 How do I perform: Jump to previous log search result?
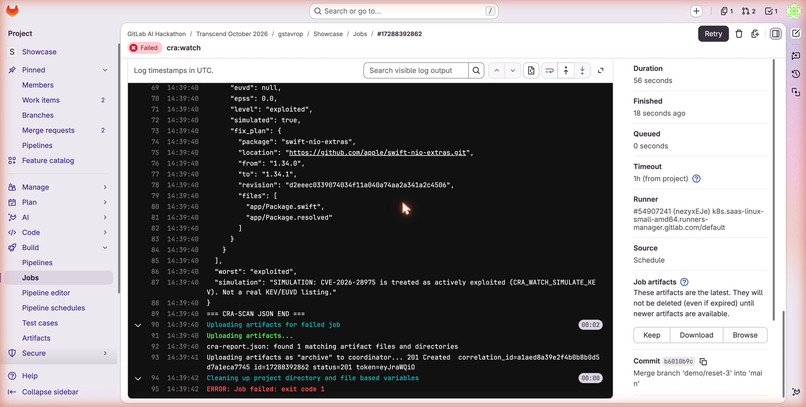pyautogui.click(x=497, y=70)
